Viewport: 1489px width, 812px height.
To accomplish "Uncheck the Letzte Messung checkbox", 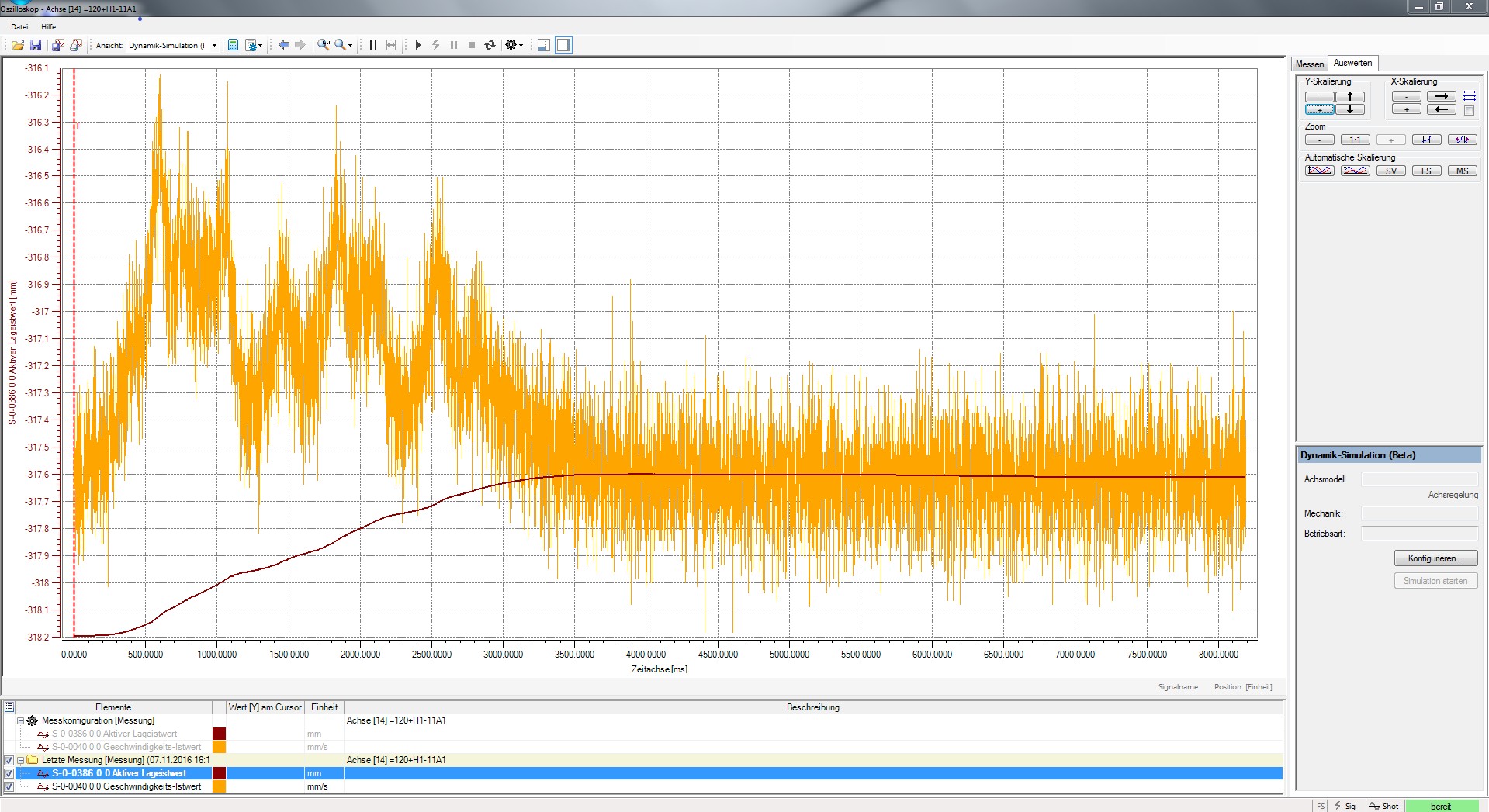I will pyautogui.click(x=9, y=760).
